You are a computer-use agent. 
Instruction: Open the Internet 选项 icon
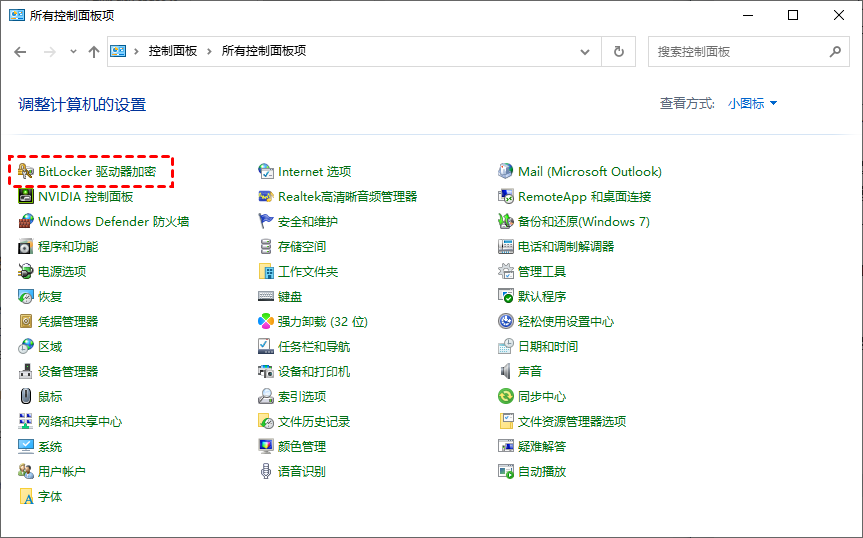(266, 171)
